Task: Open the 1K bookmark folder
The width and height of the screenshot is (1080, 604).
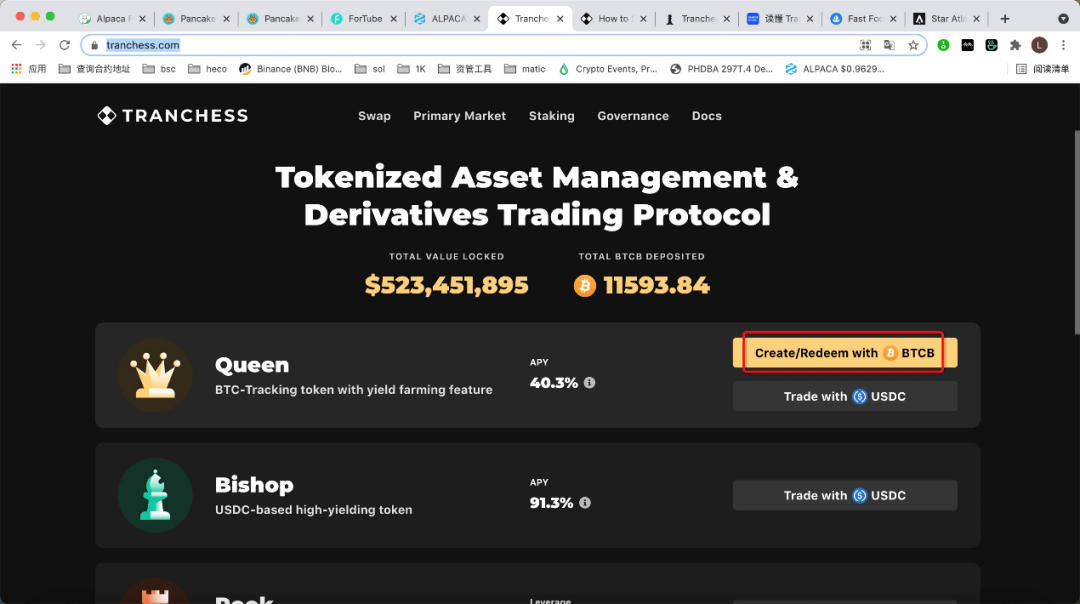Action: click(x=412, y=69)
